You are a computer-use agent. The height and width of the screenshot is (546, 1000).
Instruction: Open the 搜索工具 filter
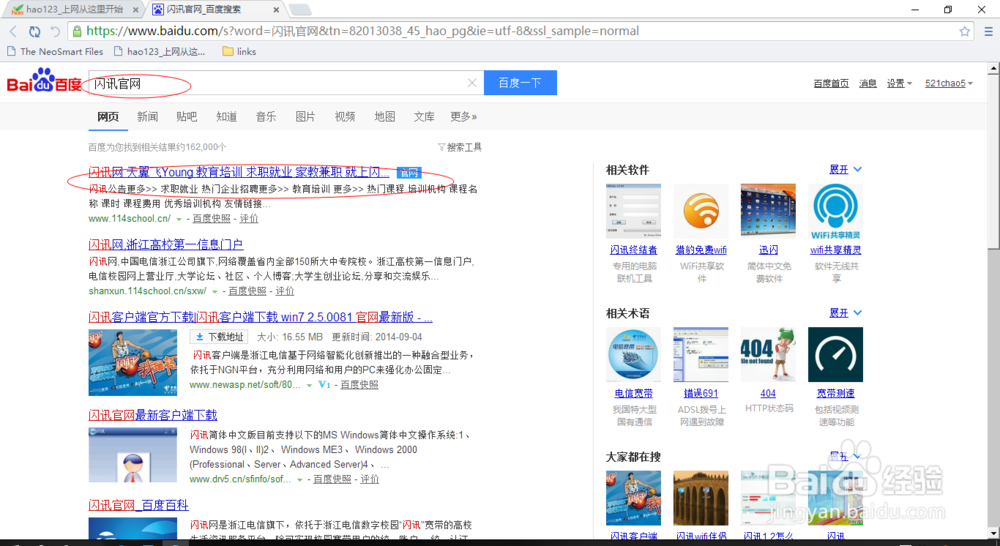(x=459, y=147)
